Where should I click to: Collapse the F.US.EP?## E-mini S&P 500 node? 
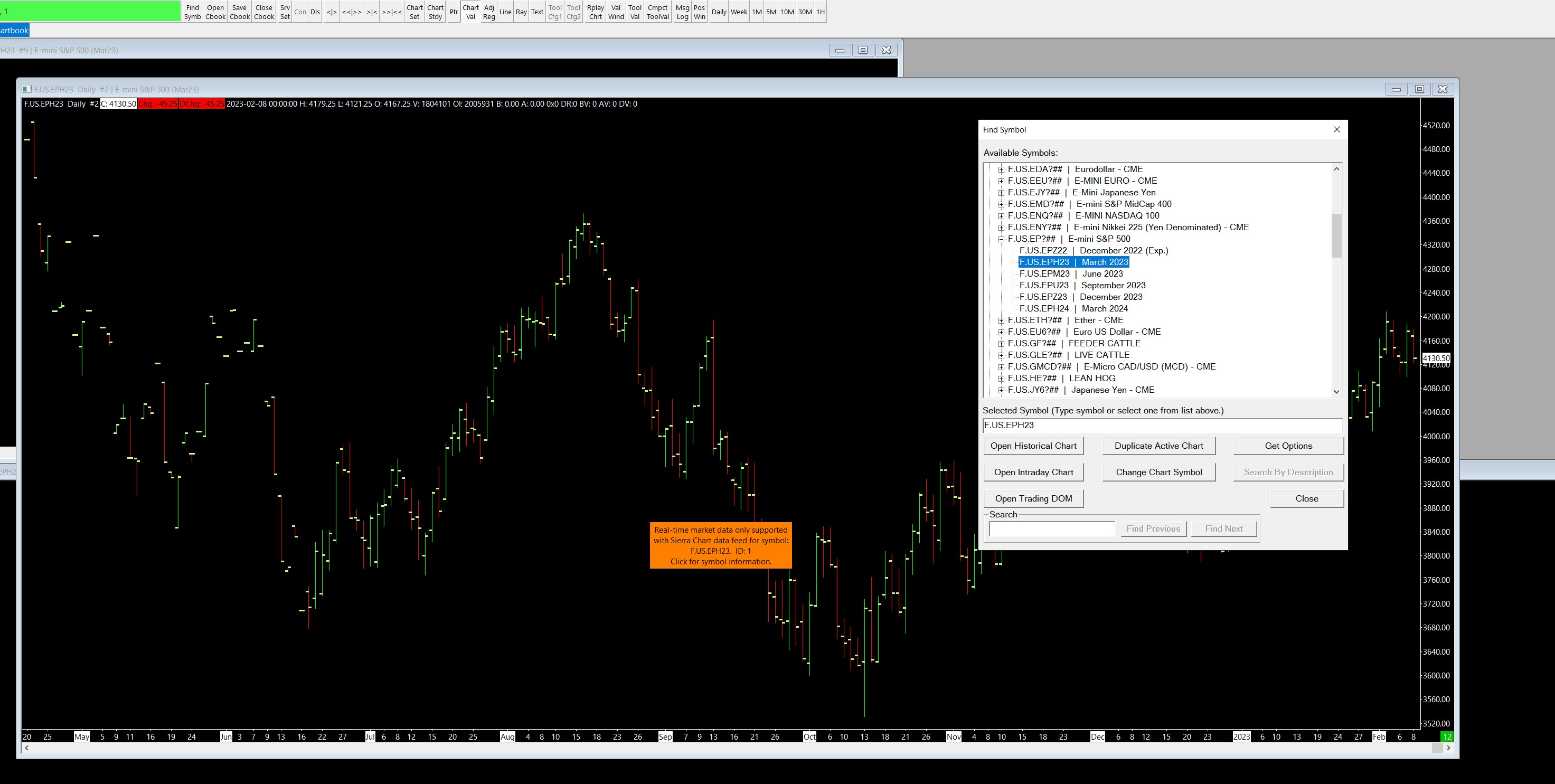tap(1002, 239)
